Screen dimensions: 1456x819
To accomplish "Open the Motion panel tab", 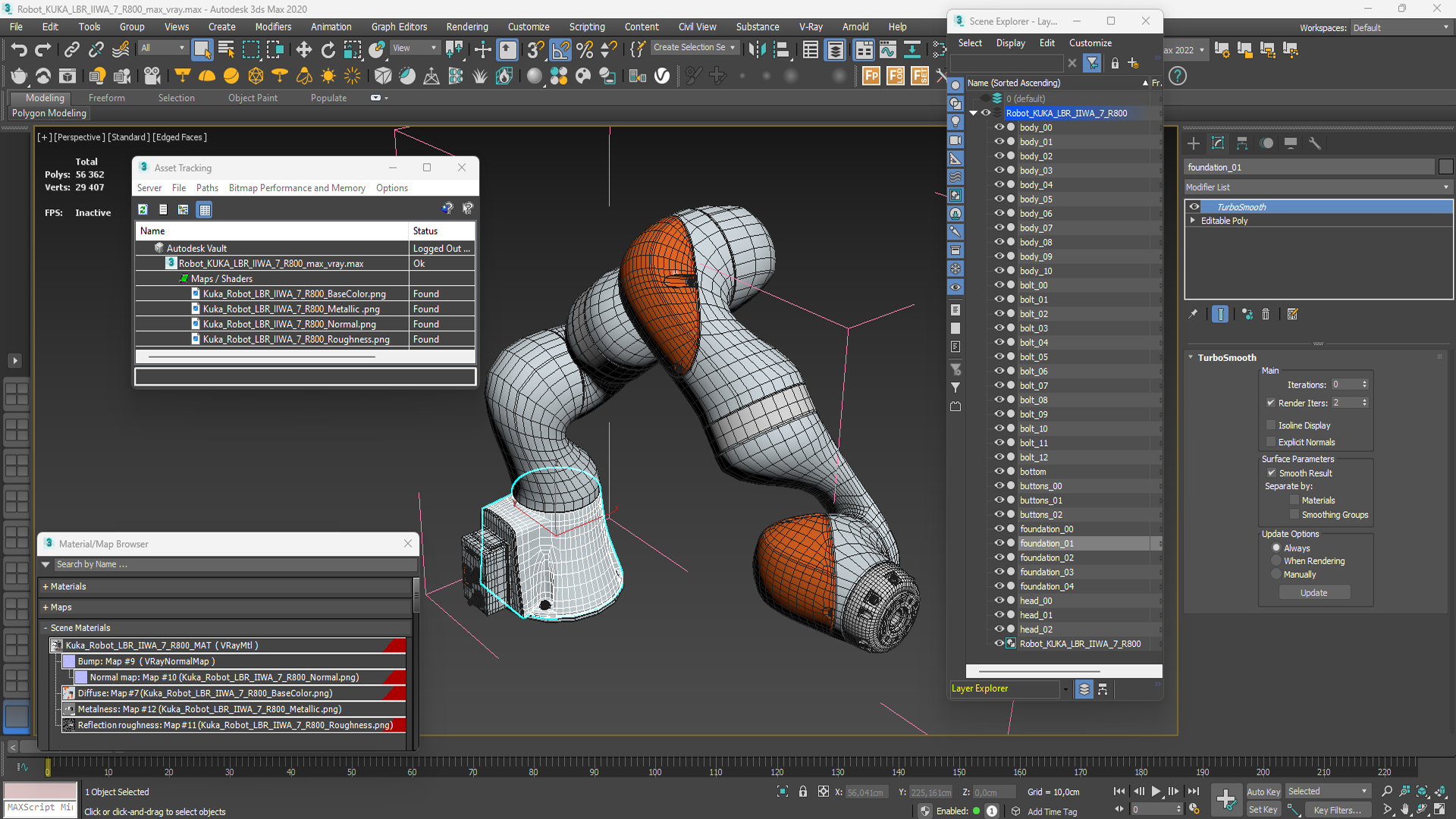I will [x=1266, y=143].
